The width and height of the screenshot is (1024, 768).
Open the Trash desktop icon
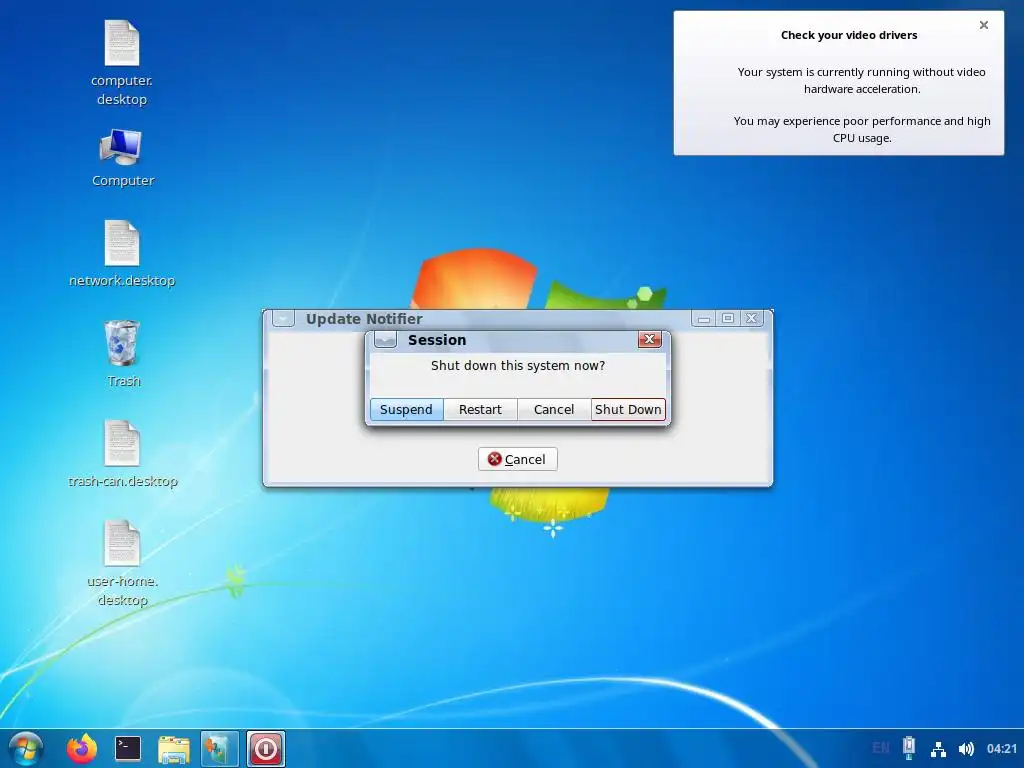click(121, 343)
